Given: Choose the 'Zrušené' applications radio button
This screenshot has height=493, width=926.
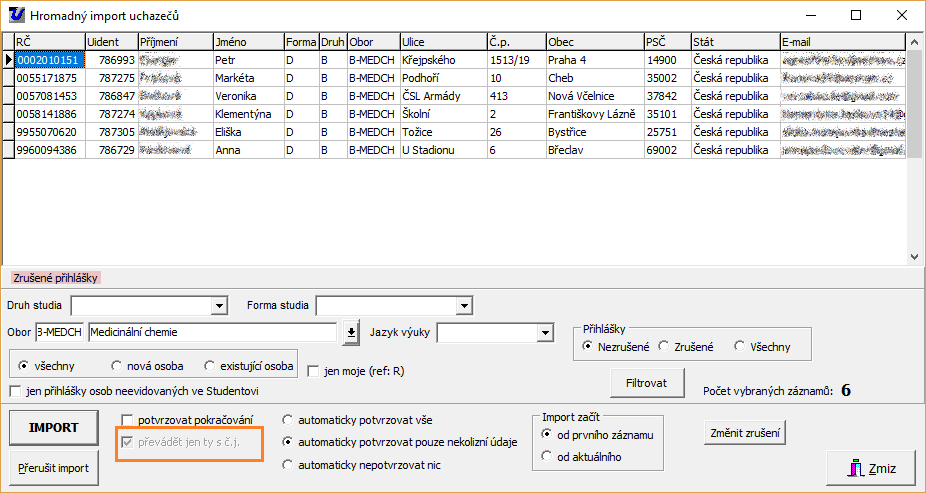Looking at the screenshot, I should [666, 346].
